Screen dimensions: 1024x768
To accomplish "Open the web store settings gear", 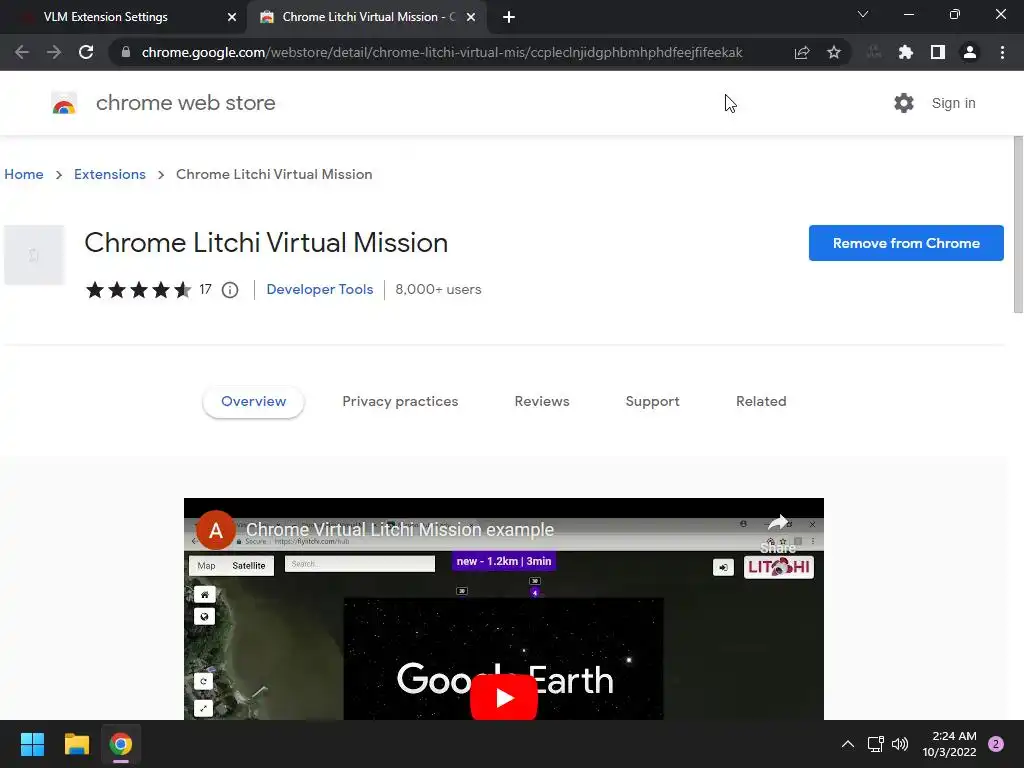I will (x=904, y=103).
